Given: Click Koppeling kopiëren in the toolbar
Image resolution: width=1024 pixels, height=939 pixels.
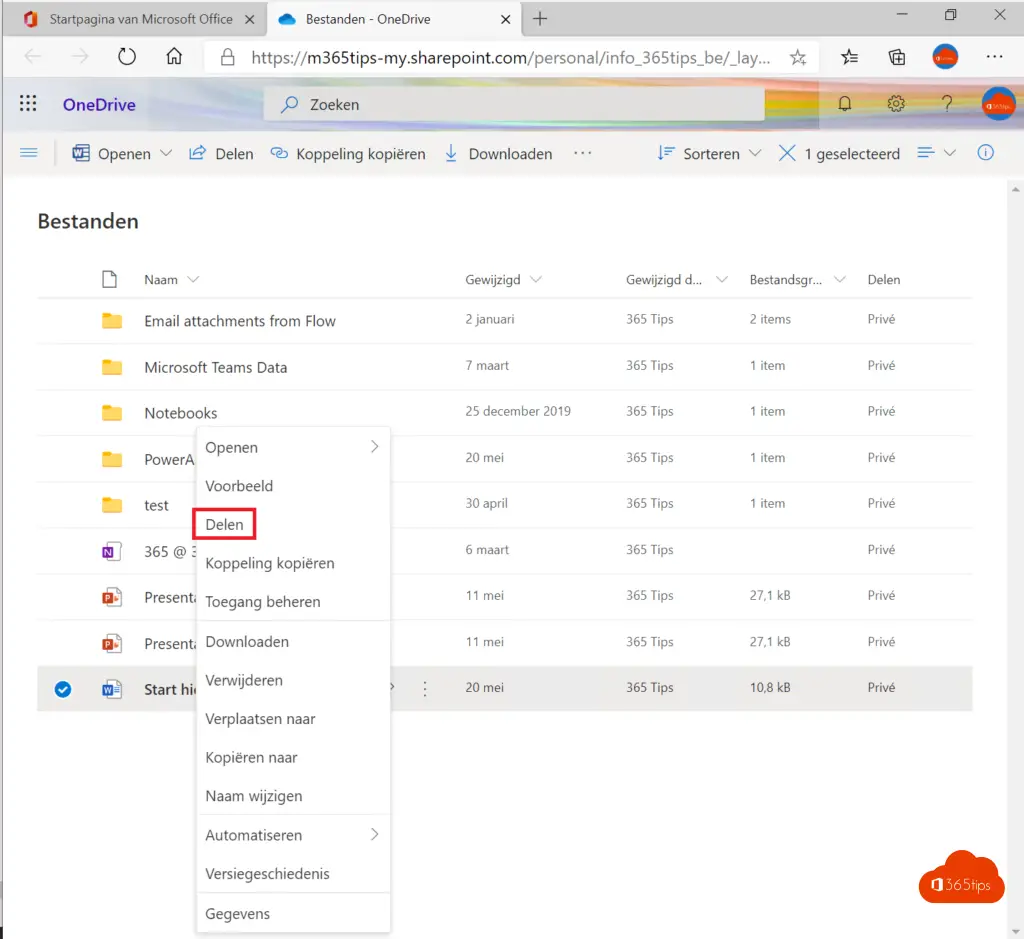Looking at the screenshot, I should pos(348,153).
